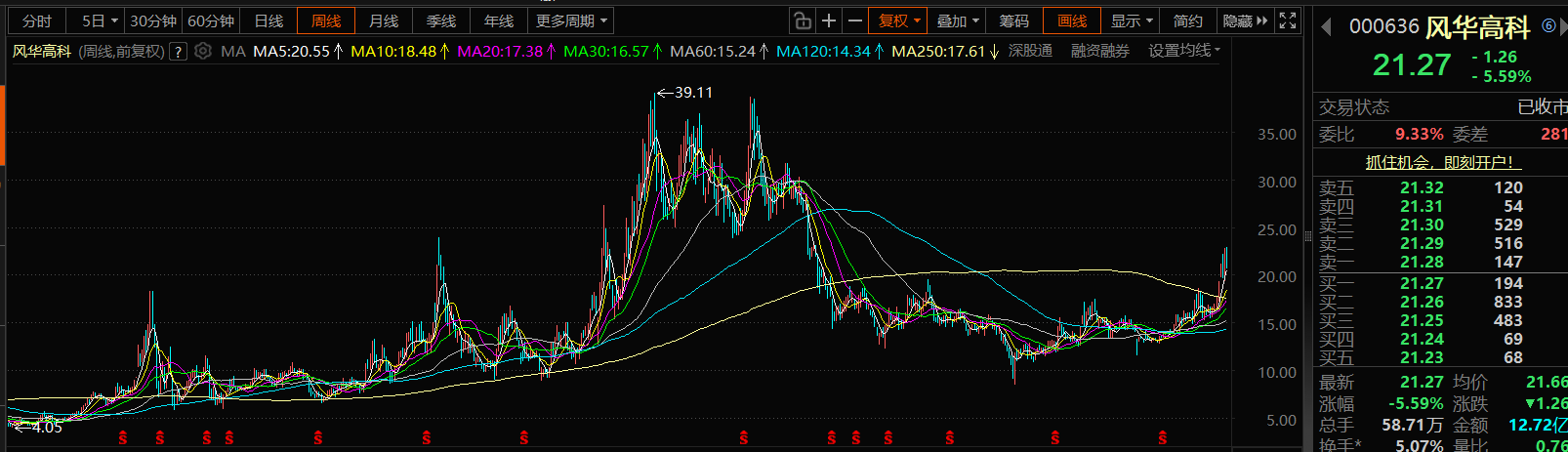
Task: Zoom out chart with minus icon
Action: pyautogui.click(x=855, y=21)
